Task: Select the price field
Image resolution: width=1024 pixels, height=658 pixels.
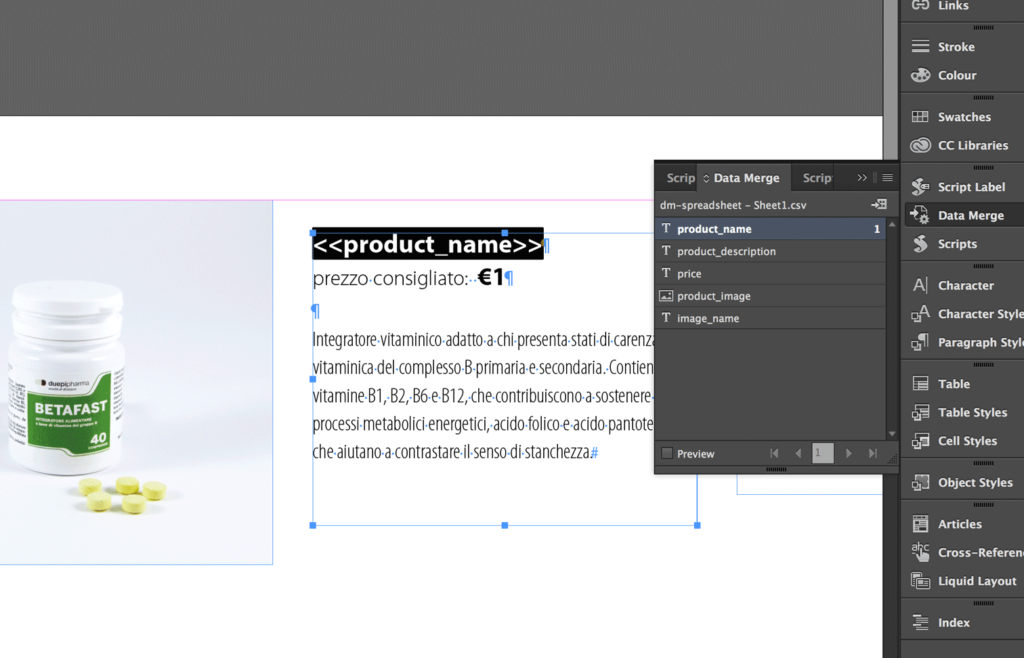Action: [x=771, y=274]
